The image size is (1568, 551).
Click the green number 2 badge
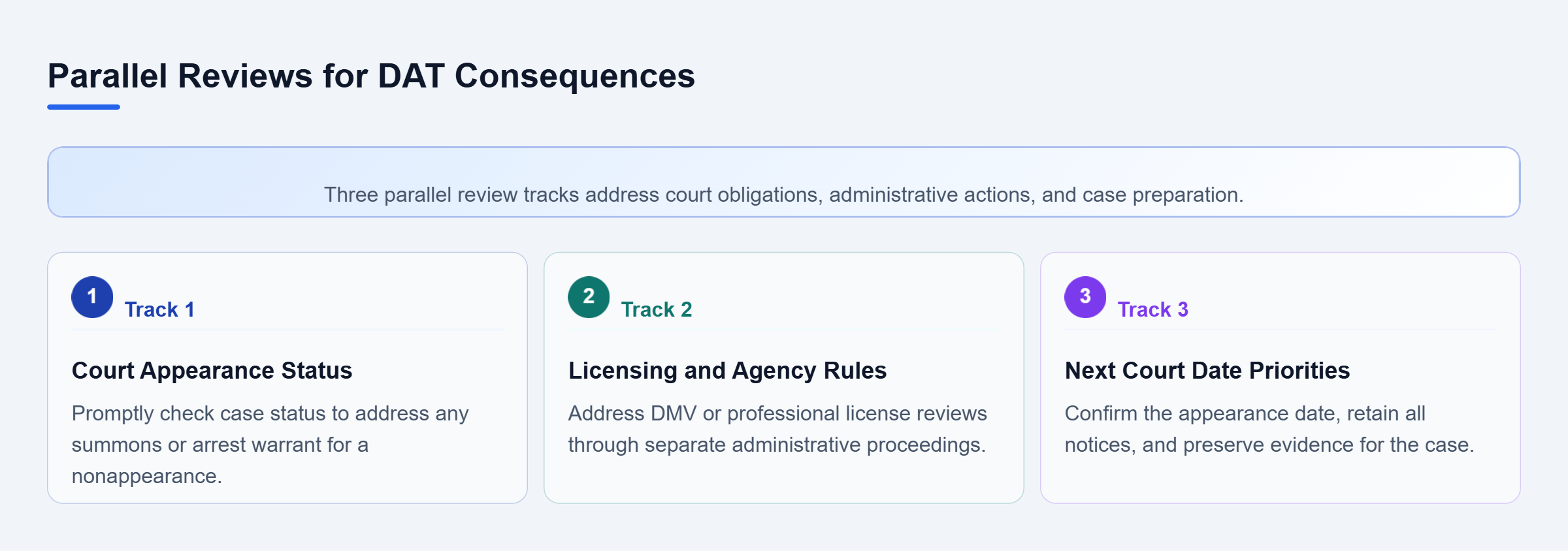point(589,297)
